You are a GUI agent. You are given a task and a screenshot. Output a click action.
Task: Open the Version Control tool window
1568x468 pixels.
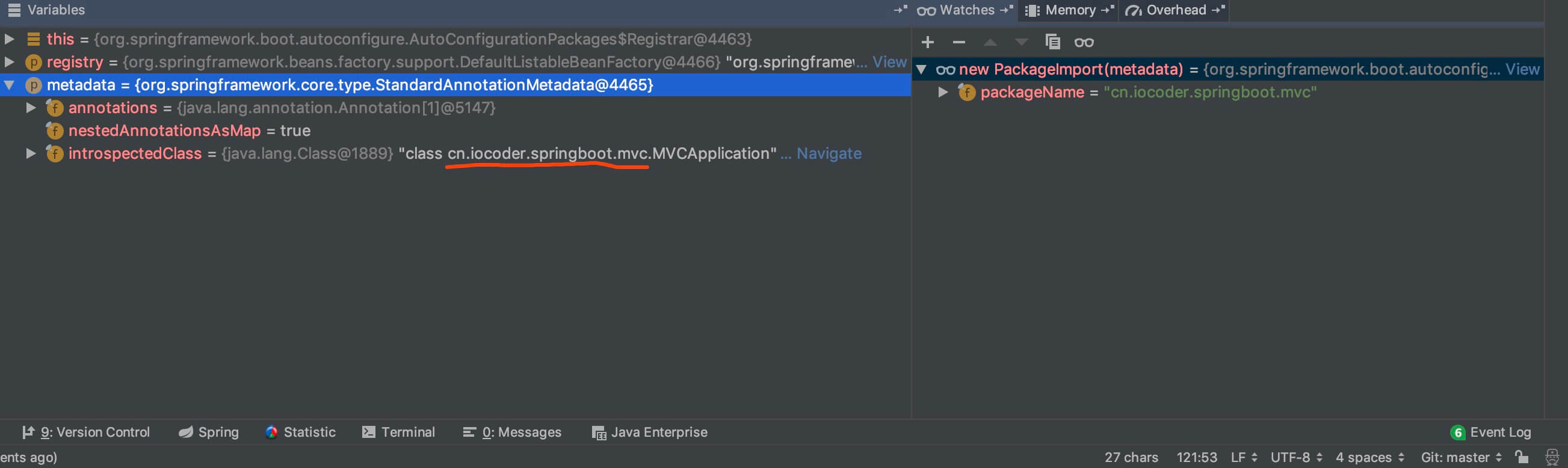tap(86, 432)
